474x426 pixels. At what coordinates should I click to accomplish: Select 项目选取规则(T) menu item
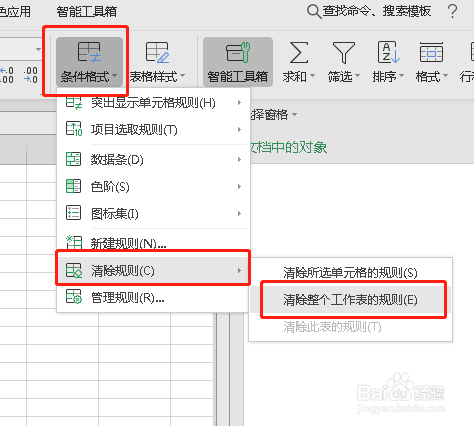point(153,129)
